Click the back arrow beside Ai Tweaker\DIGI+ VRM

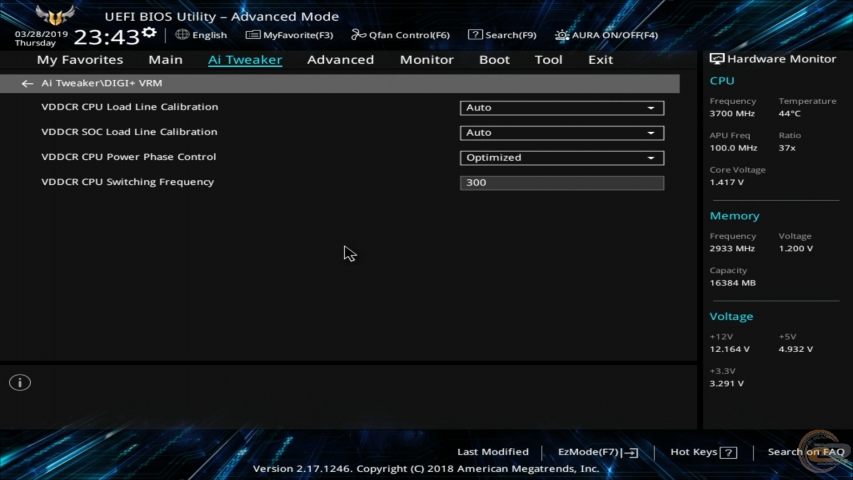point(27,84)
